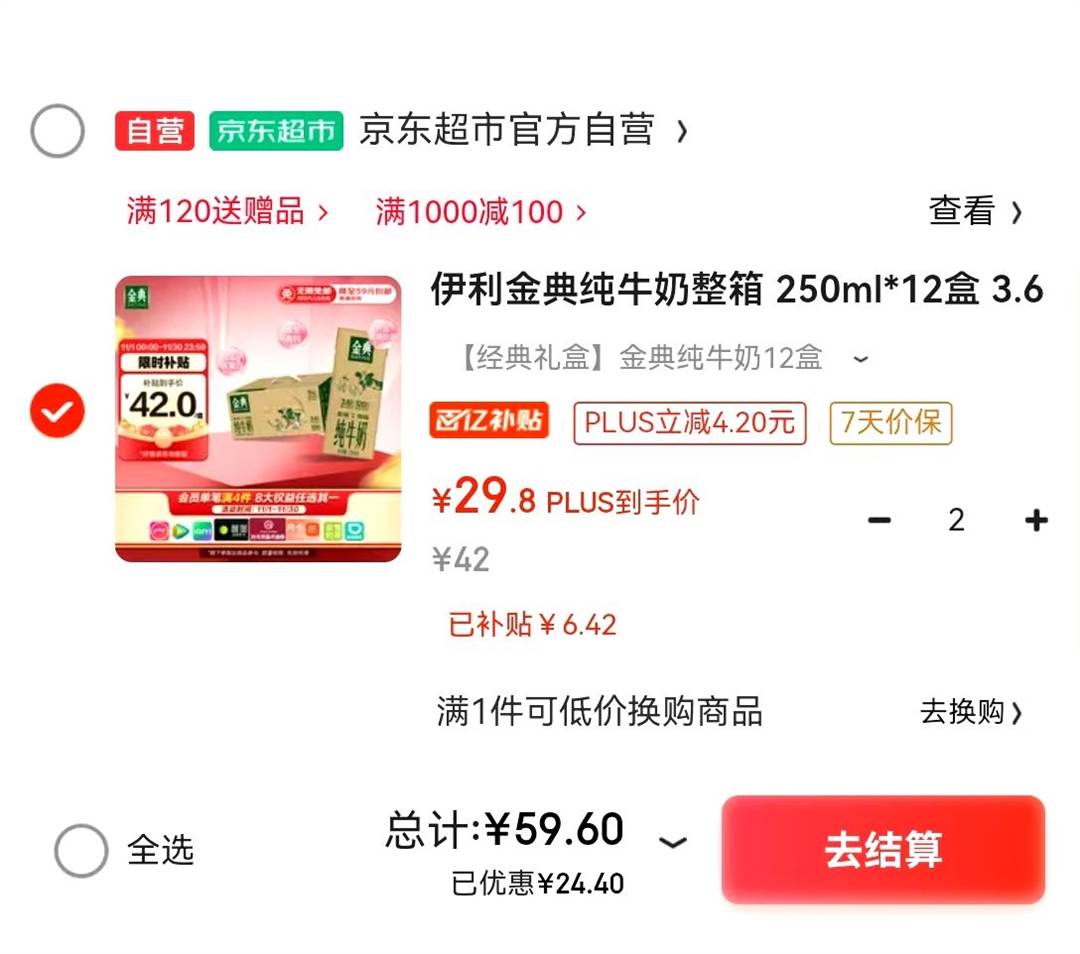Select the 京东超市官方自营 store radio circle

[x=57, y=131]
